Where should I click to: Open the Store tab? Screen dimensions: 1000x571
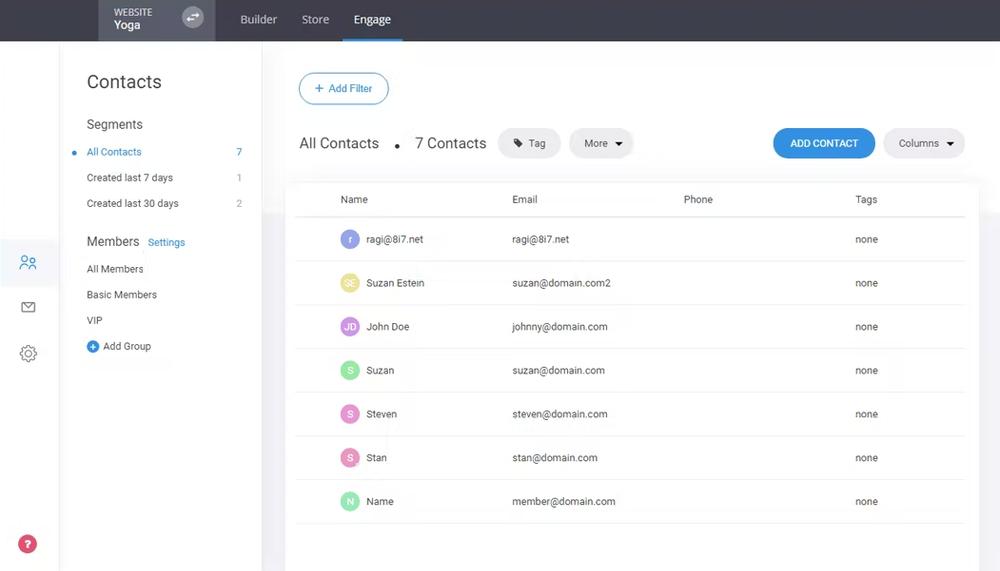(316, 20)
